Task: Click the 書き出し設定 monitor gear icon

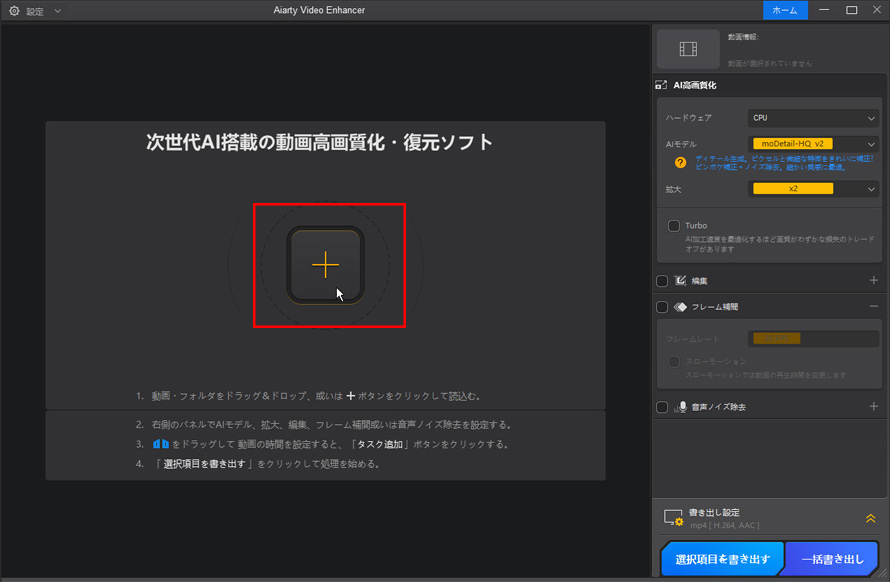Action: tap(673, 517)
